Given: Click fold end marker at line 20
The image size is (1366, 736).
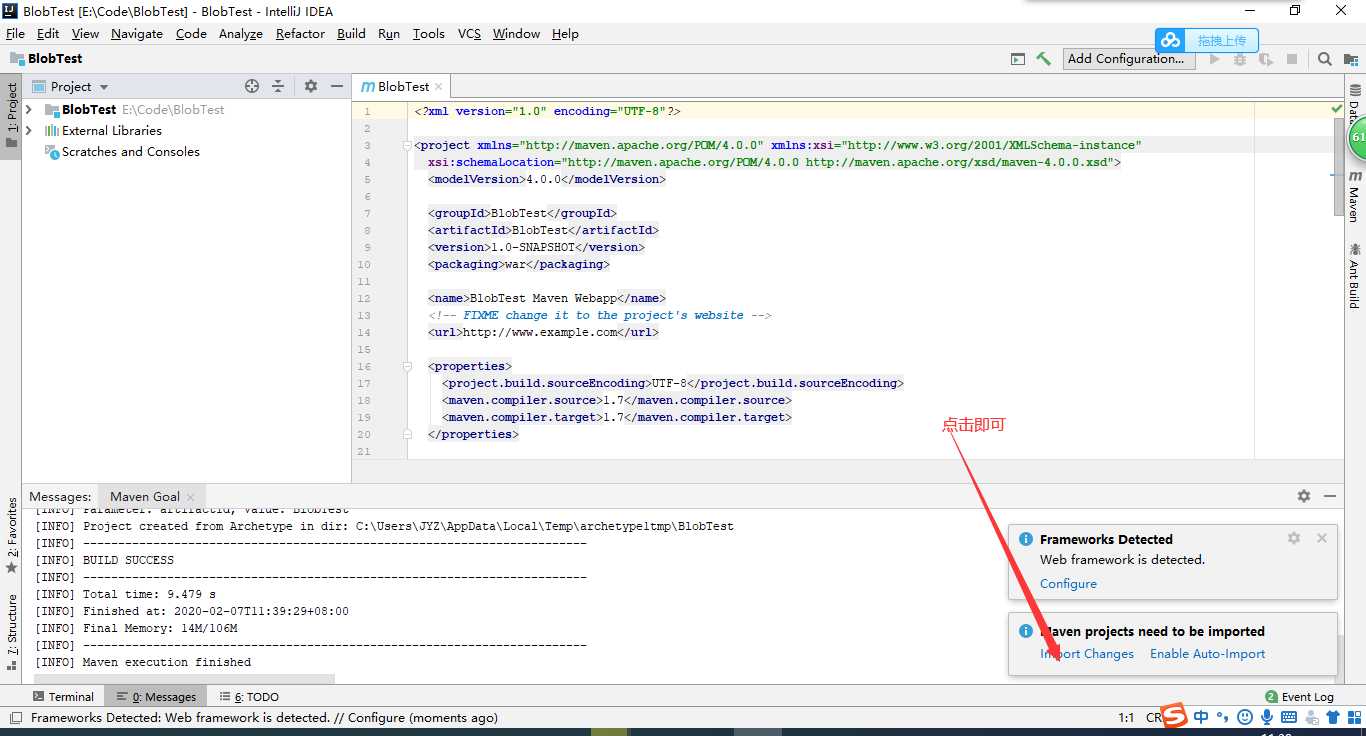Looking at the screenshot, I should coord(408,434).
